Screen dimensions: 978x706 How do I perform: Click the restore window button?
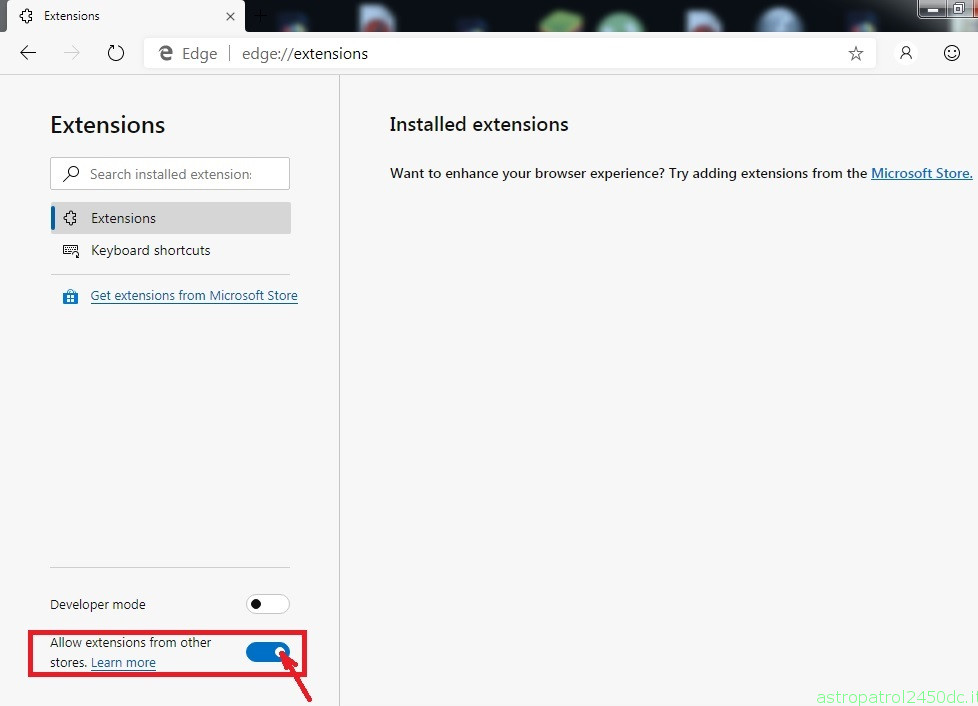click(959, 9)
